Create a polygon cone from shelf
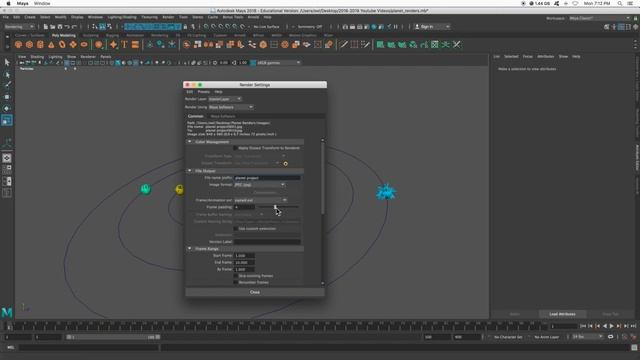This screenshot has width=640, height=360. [x=51, y=44]
